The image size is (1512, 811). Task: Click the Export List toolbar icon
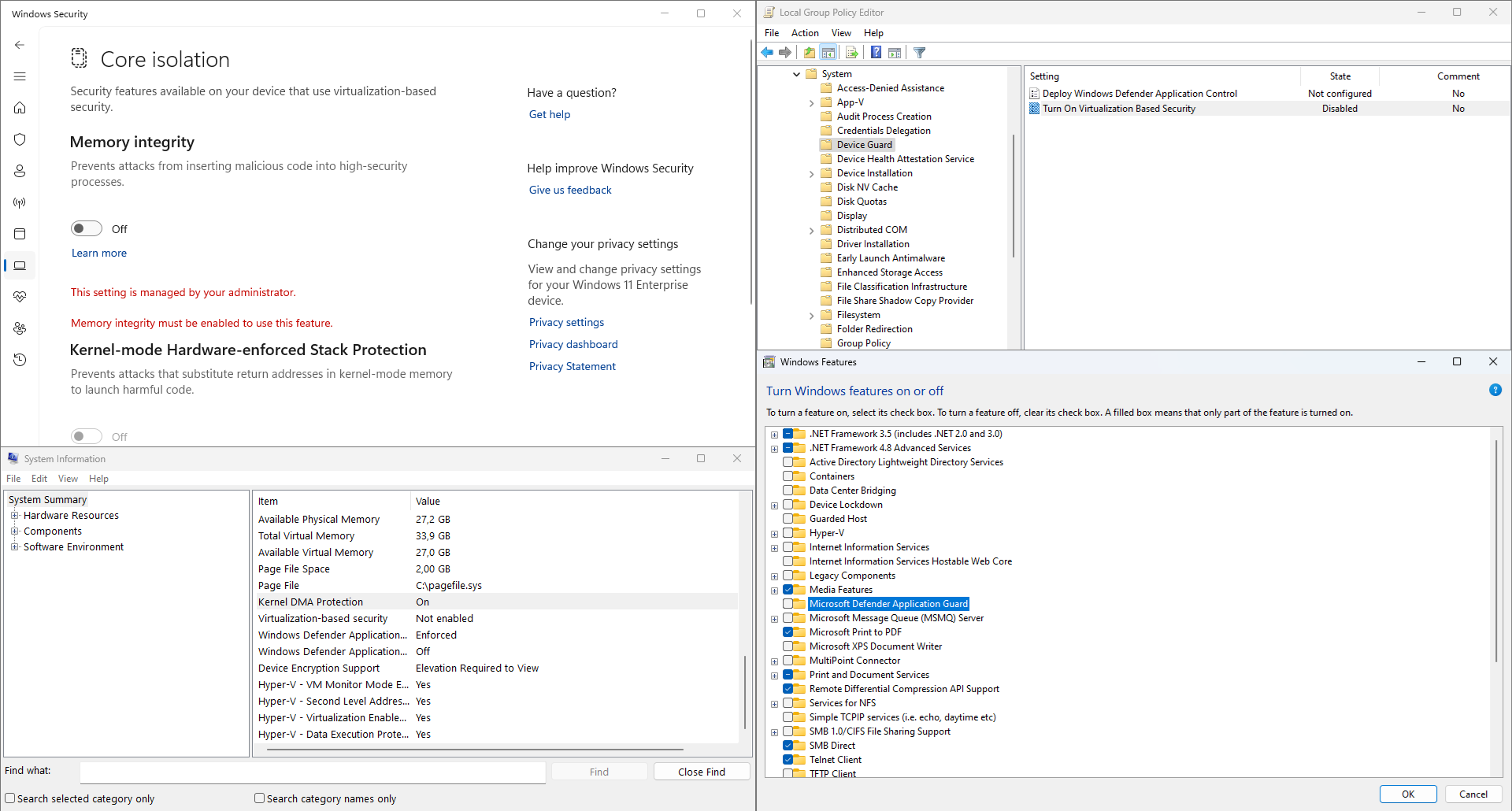click(x=851, y=53)
